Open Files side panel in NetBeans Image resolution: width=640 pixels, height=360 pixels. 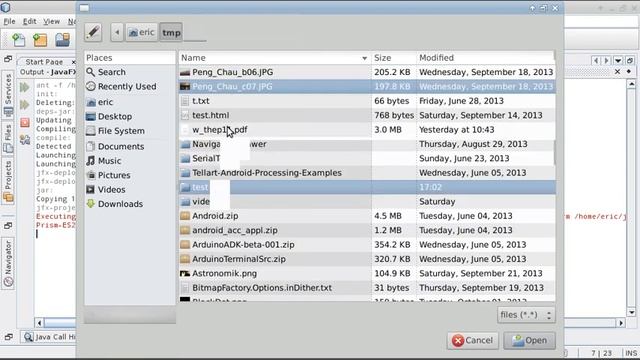click(8, 139)
